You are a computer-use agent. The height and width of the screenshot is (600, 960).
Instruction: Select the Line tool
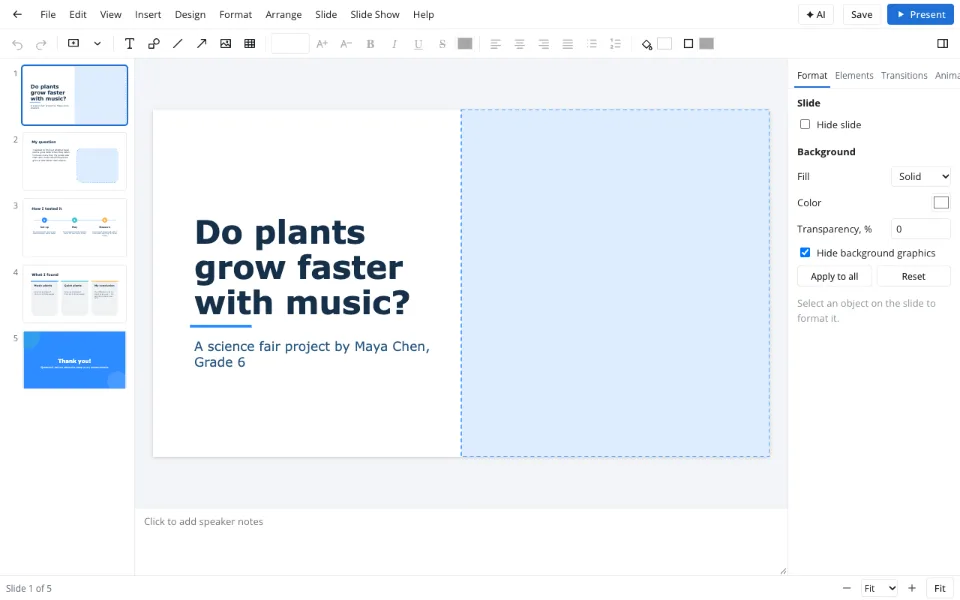click(178, 43)
